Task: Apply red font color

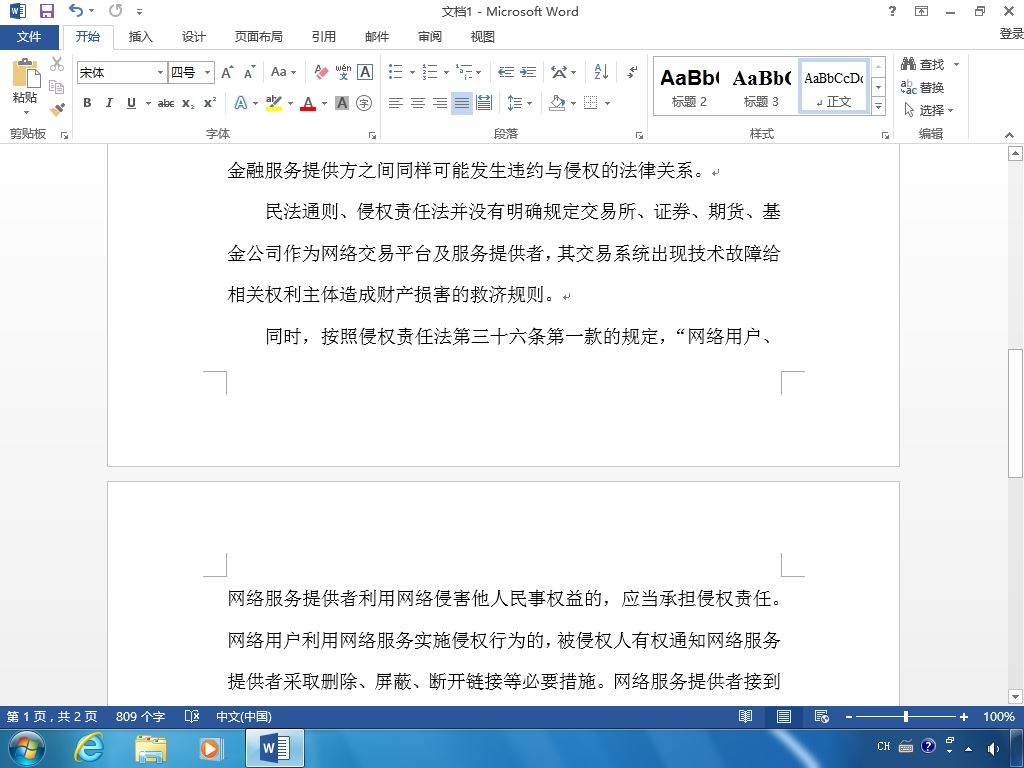Action: 308,103
